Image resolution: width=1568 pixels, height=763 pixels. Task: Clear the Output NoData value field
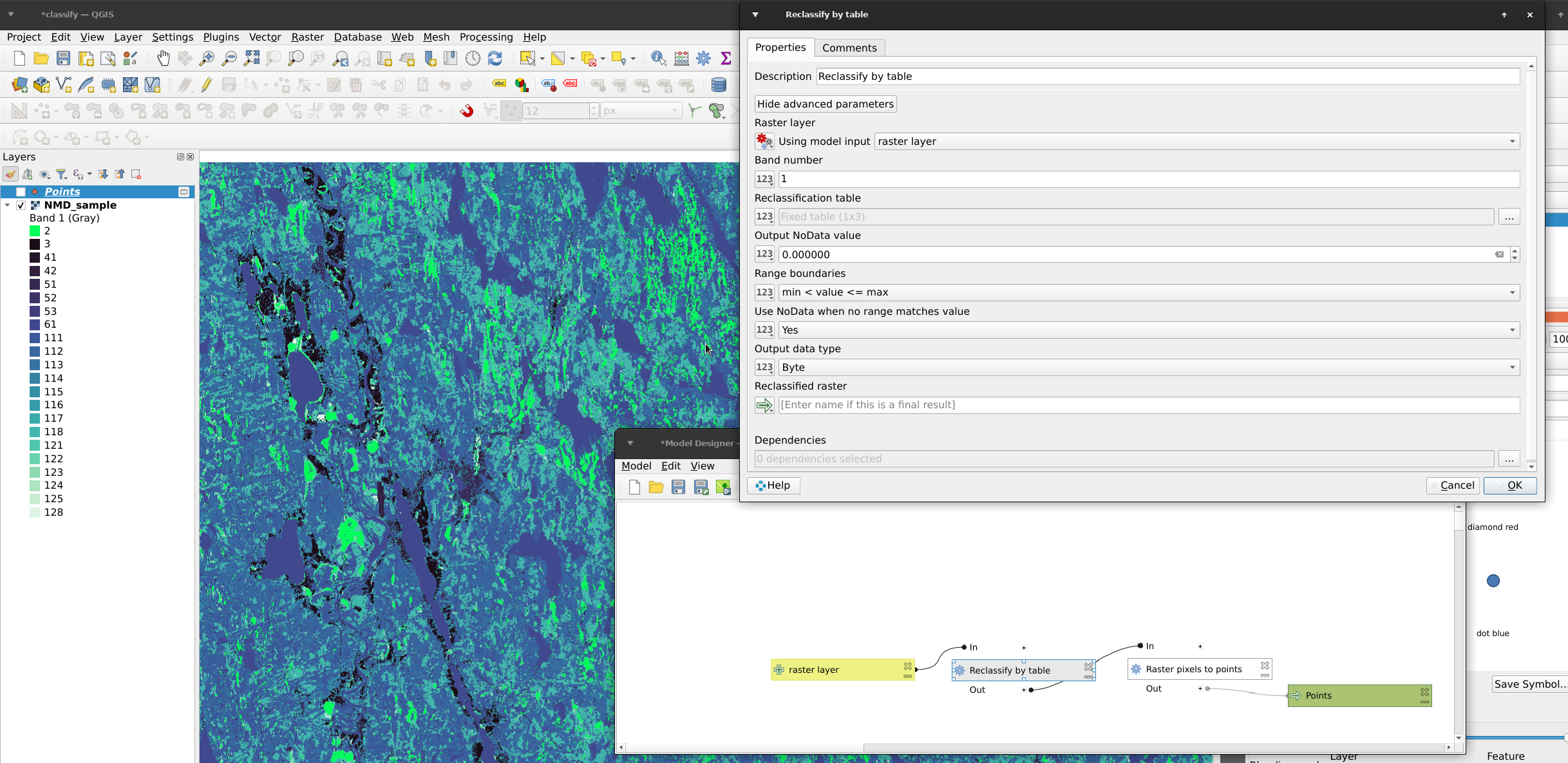click(x=1499, y=254)
